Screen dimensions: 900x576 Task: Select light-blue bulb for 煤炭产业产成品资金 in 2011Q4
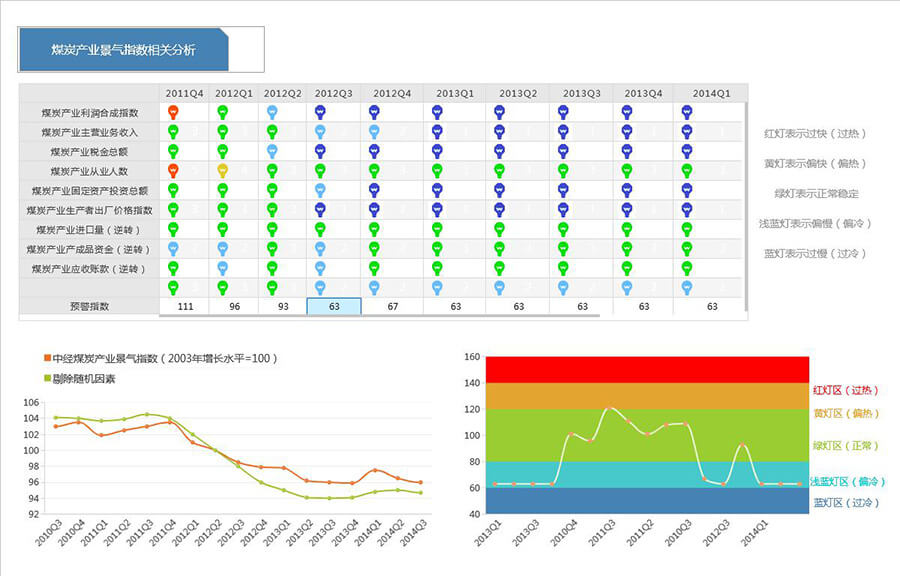point(173,248)
